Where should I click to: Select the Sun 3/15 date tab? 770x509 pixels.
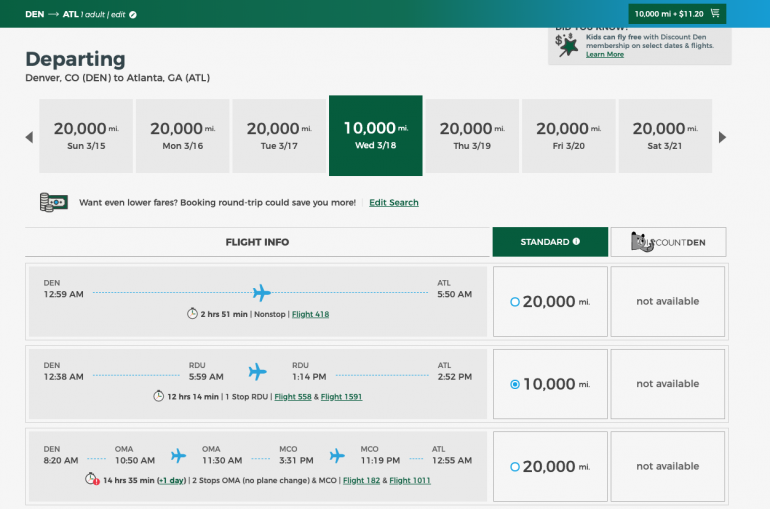(86, 136)
